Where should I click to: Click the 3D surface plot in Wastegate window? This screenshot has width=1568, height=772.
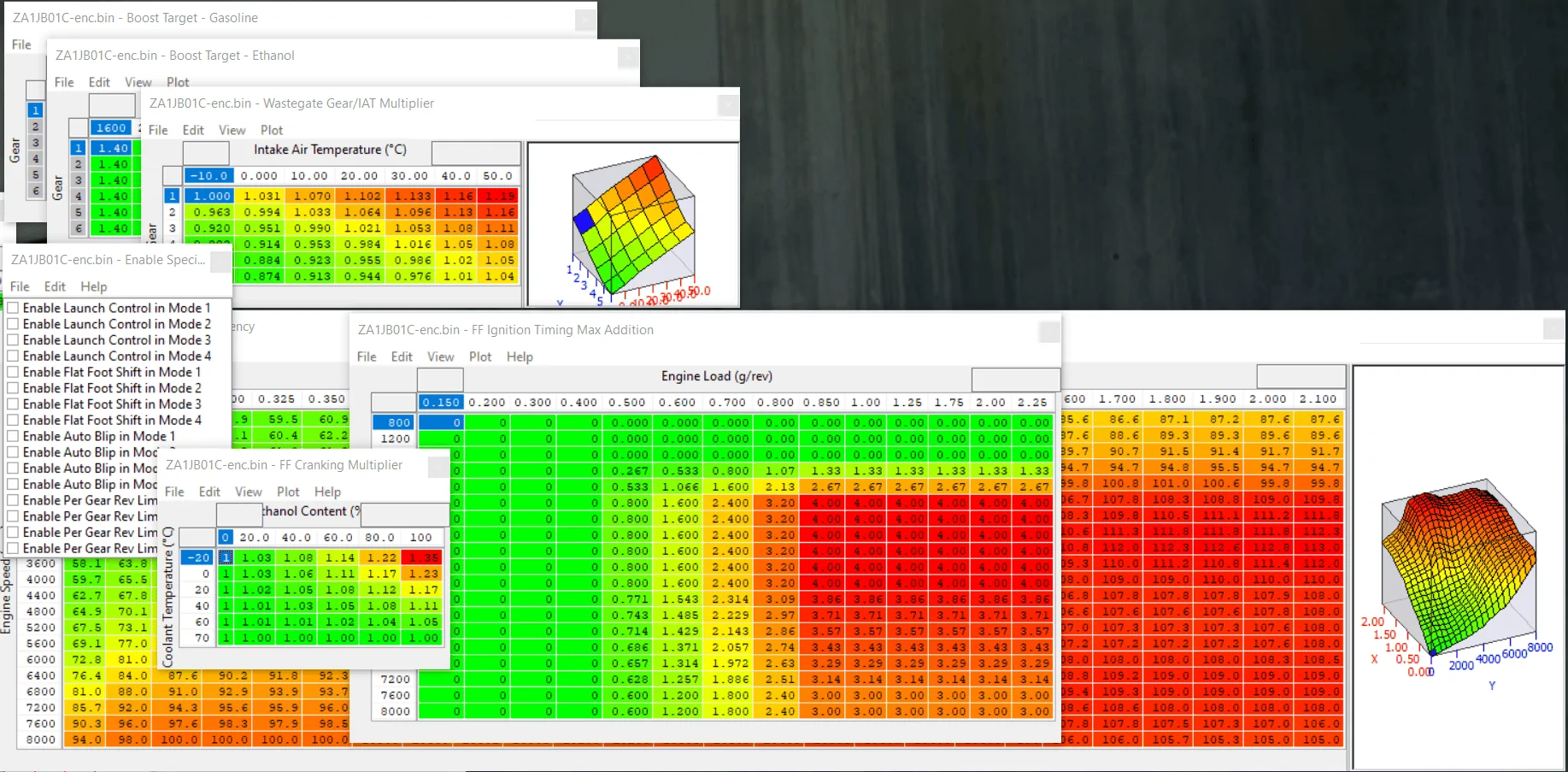pyautogui.click(x=633, y=224)
